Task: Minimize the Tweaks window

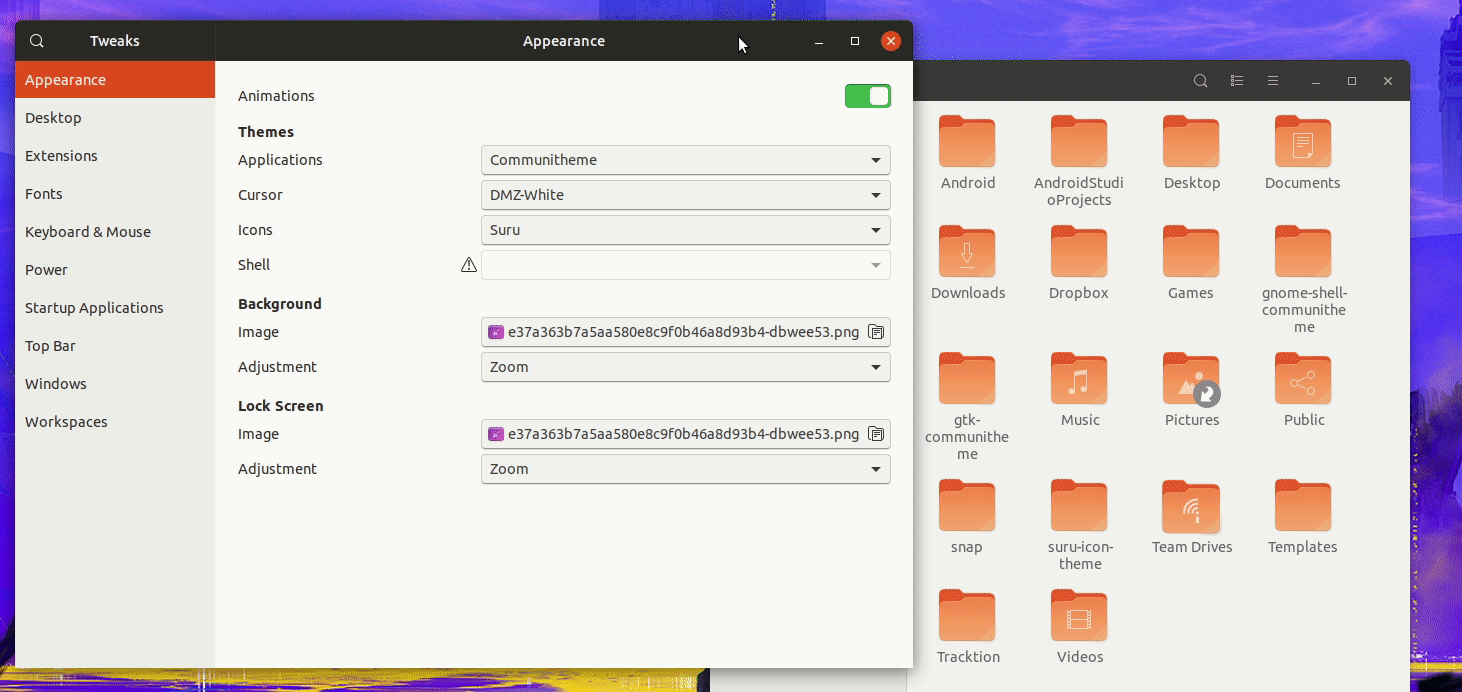Action: (x=819, y=41)
